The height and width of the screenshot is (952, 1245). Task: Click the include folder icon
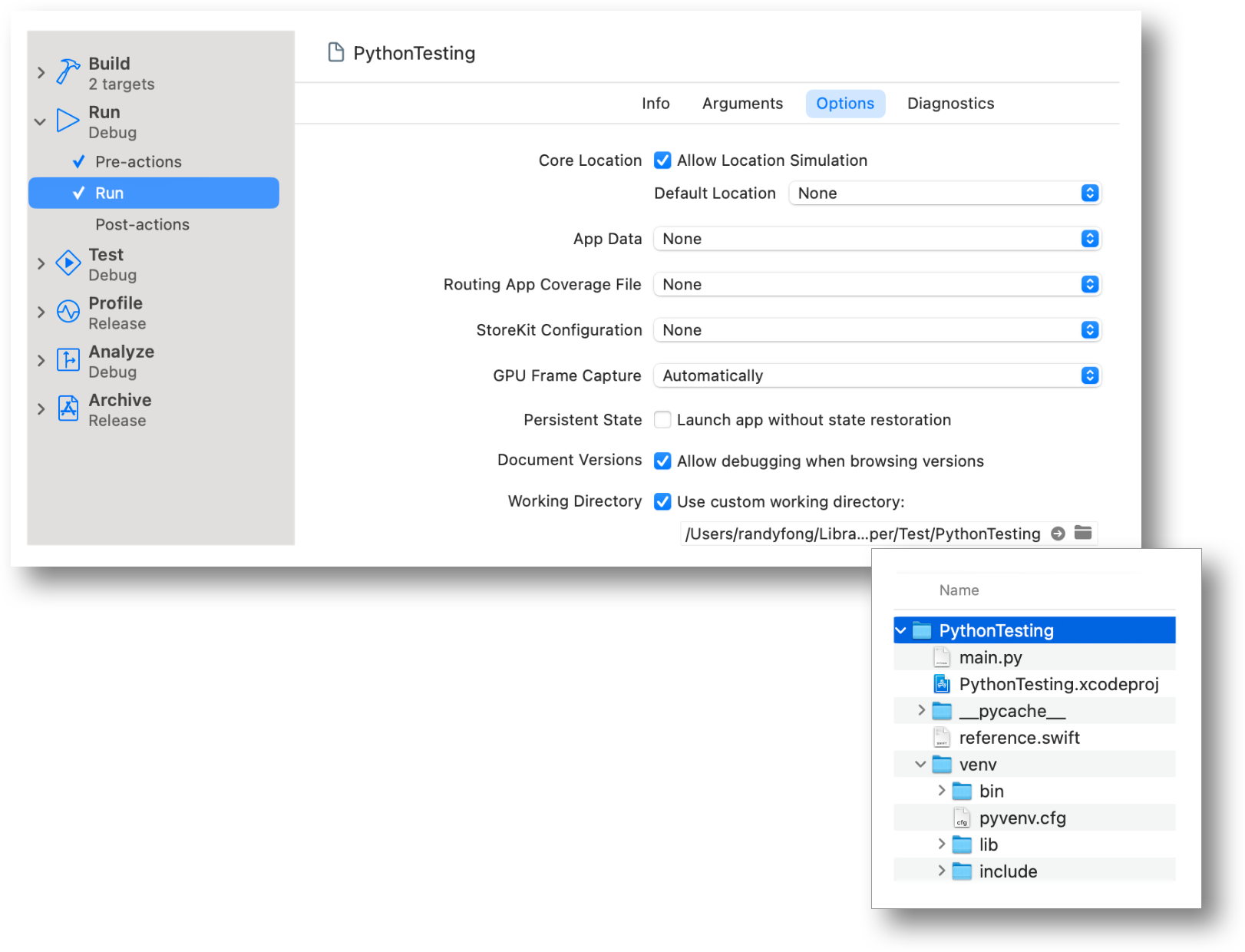tap(962, 871)
